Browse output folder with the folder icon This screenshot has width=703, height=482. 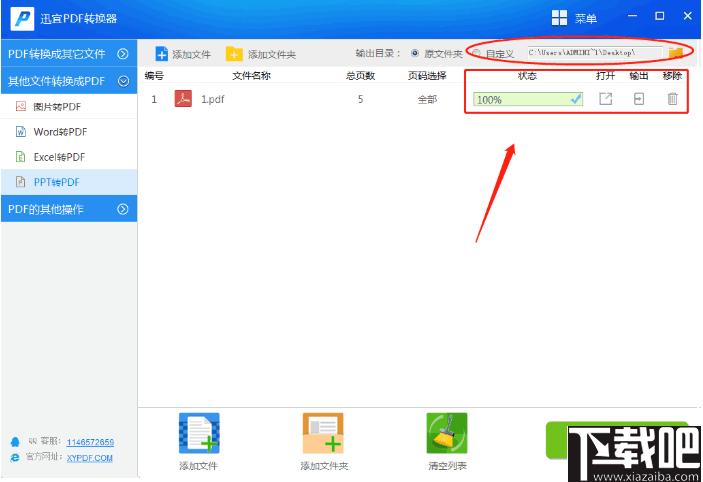[x=675, y=53]
